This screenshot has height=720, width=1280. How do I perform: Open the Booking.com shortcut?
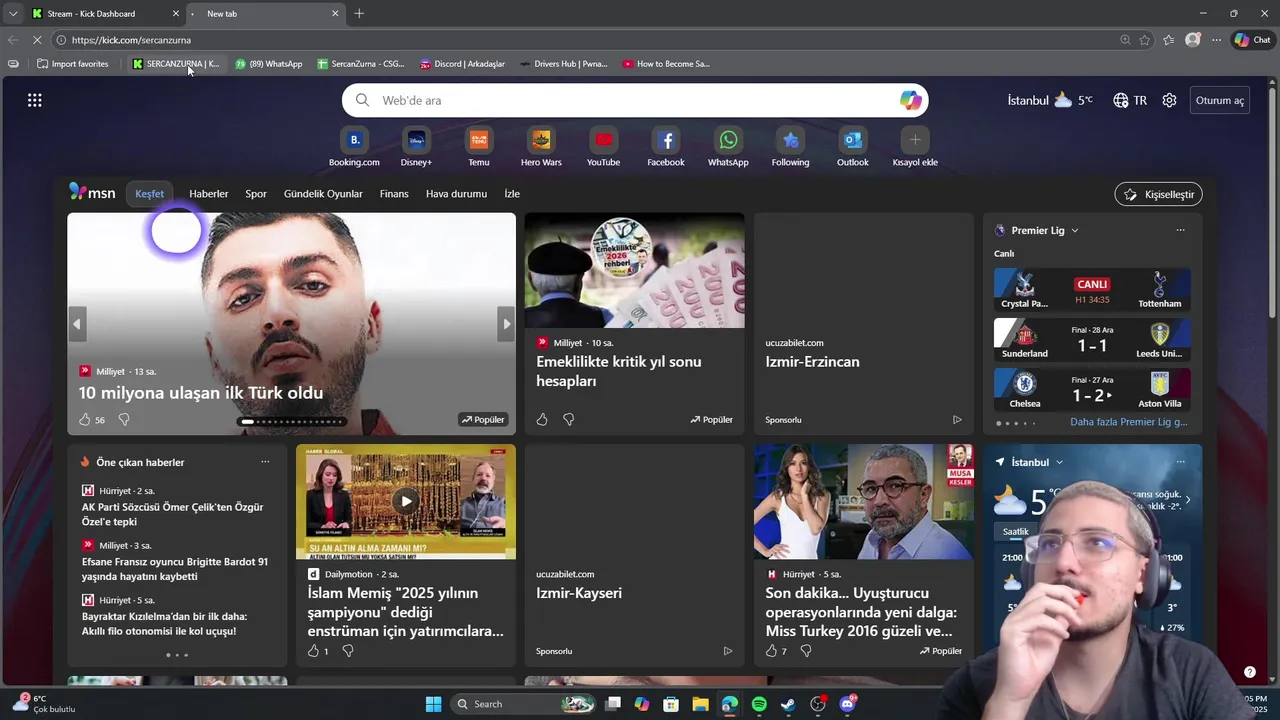[354, 146]
